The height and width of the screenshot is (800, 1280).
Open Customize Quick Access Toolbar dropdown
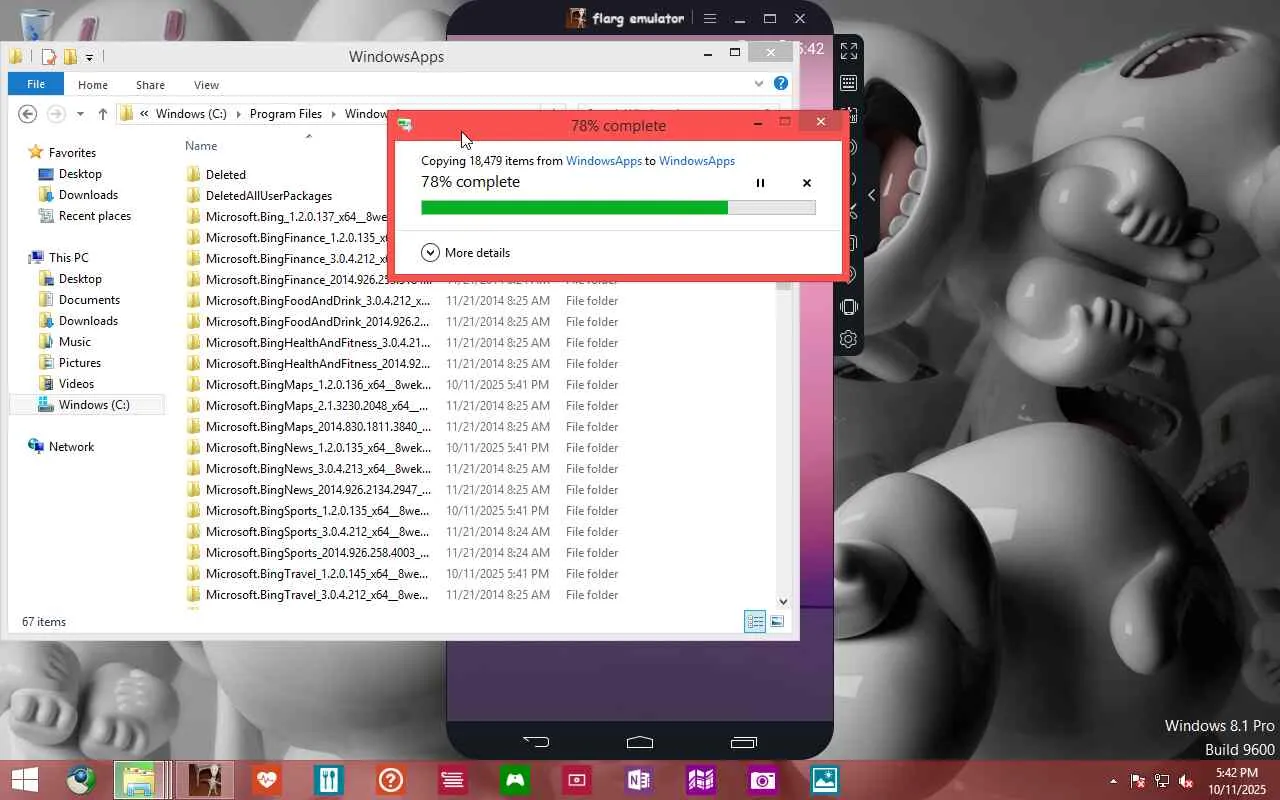(89, 57)
